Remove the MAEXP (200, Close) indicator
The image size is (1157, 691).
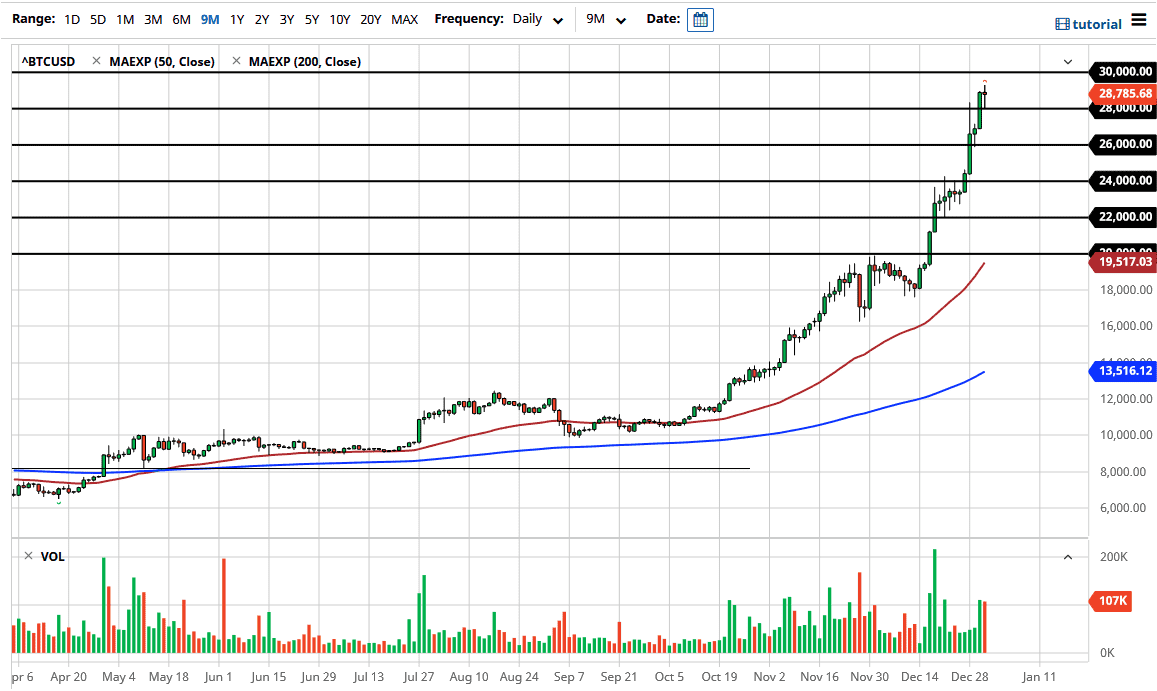236,61
